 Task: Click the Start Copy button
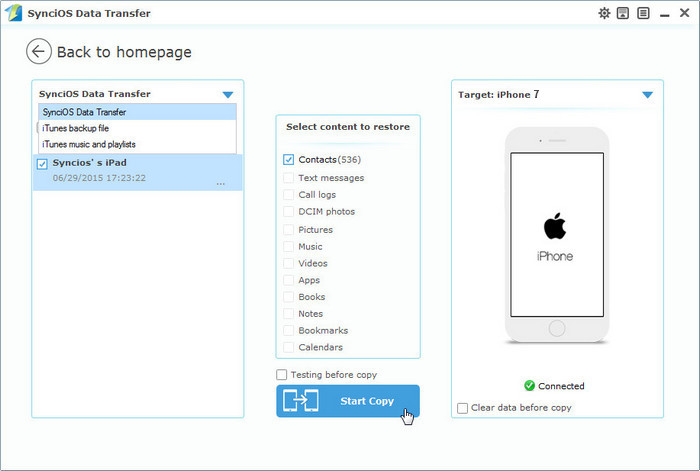tap(348, 401)
